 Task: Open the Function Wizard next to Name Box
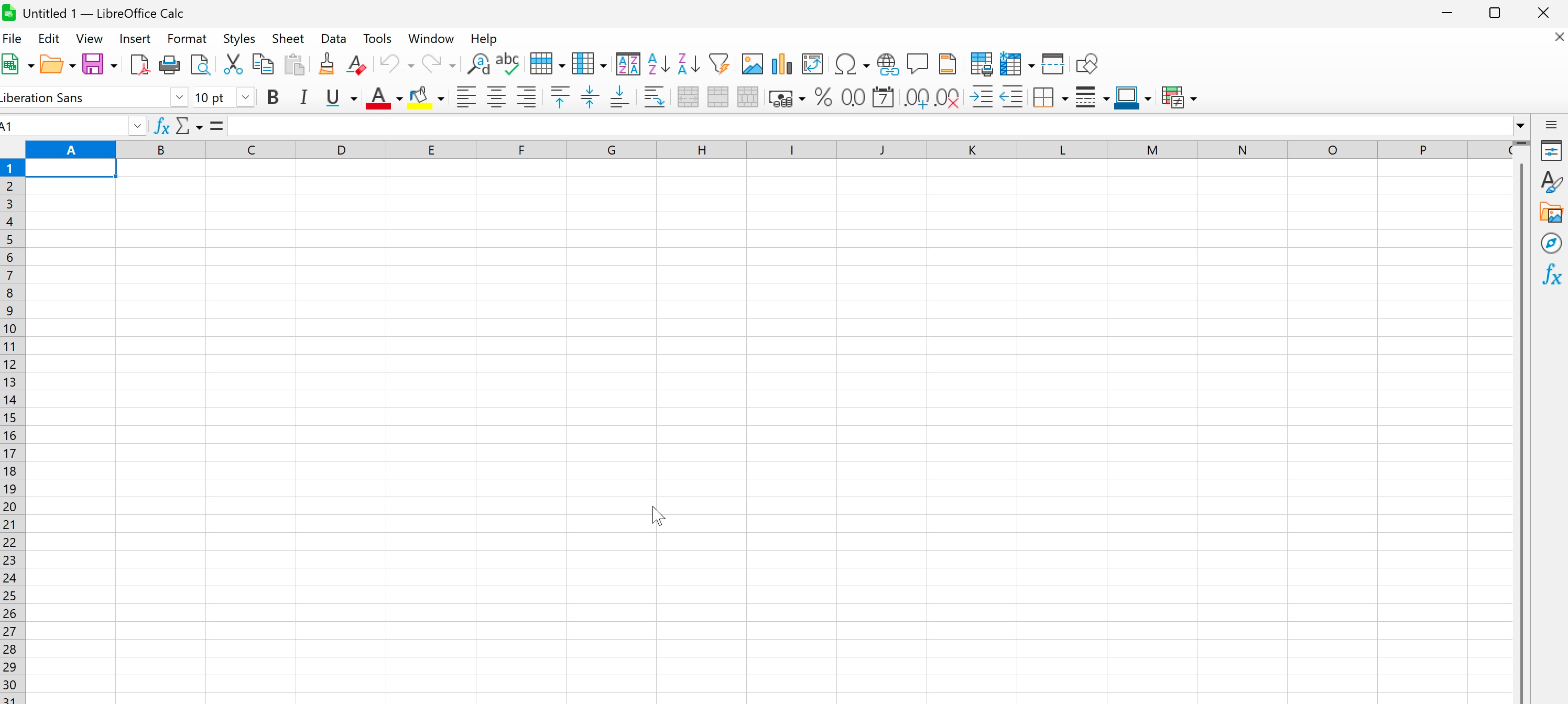point(161,126)
